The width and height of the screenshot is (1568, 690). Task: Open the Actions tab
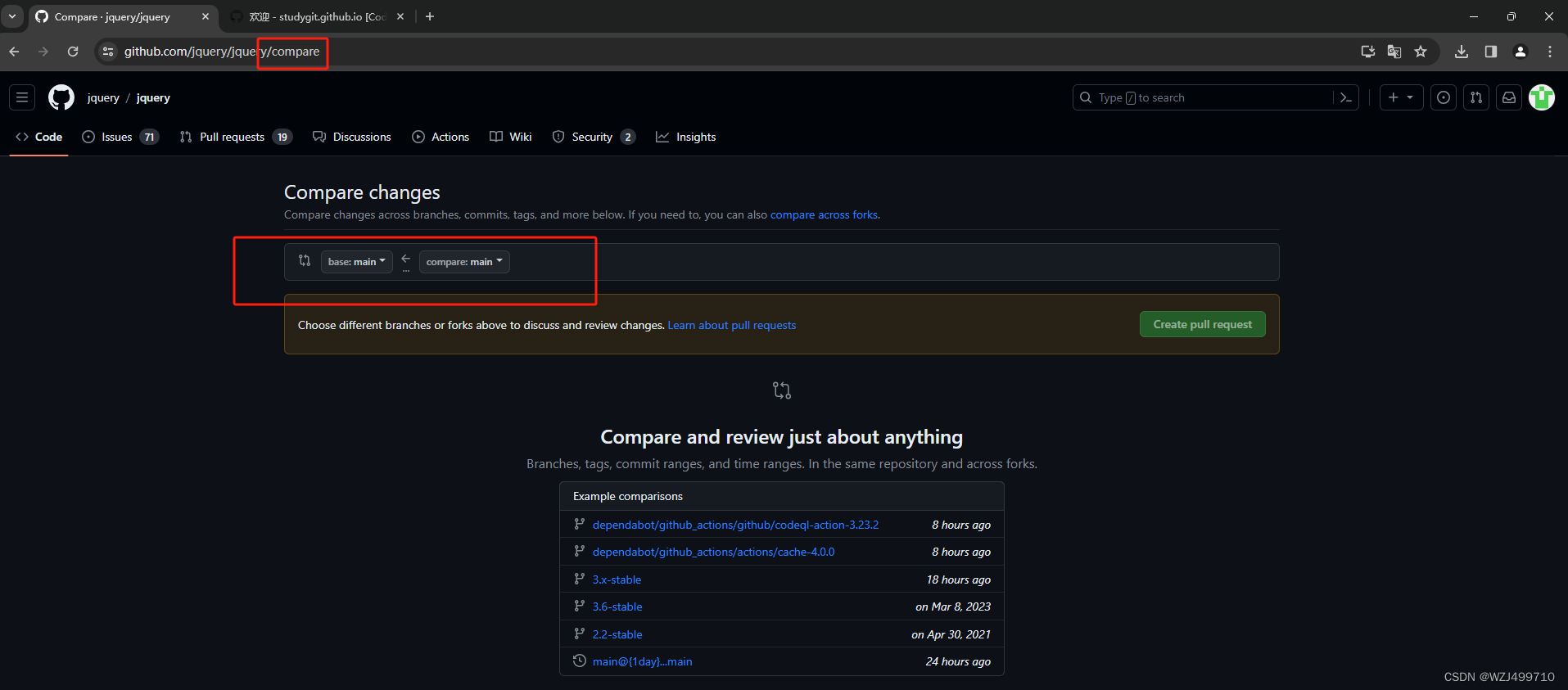[x=441, y=137]
